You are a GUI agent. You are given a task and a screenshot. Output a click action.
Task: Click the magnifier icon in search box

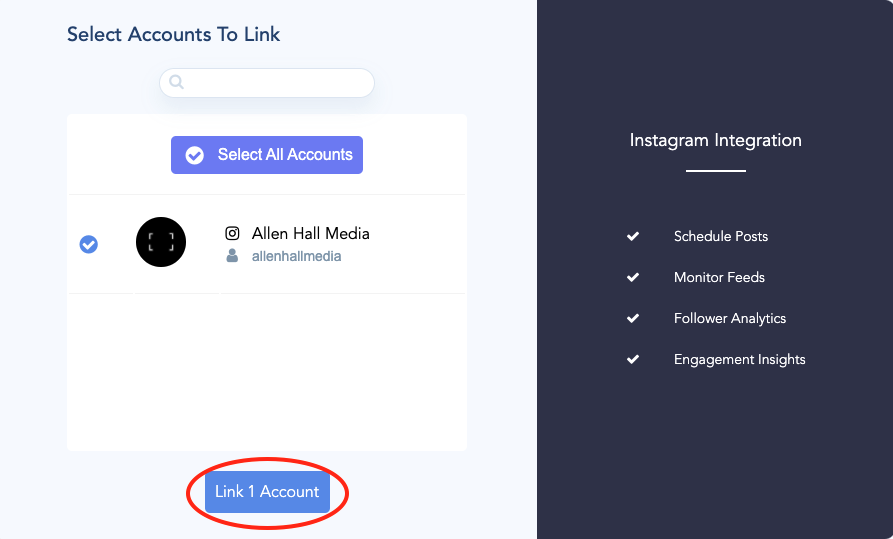(x=177, y=82)
